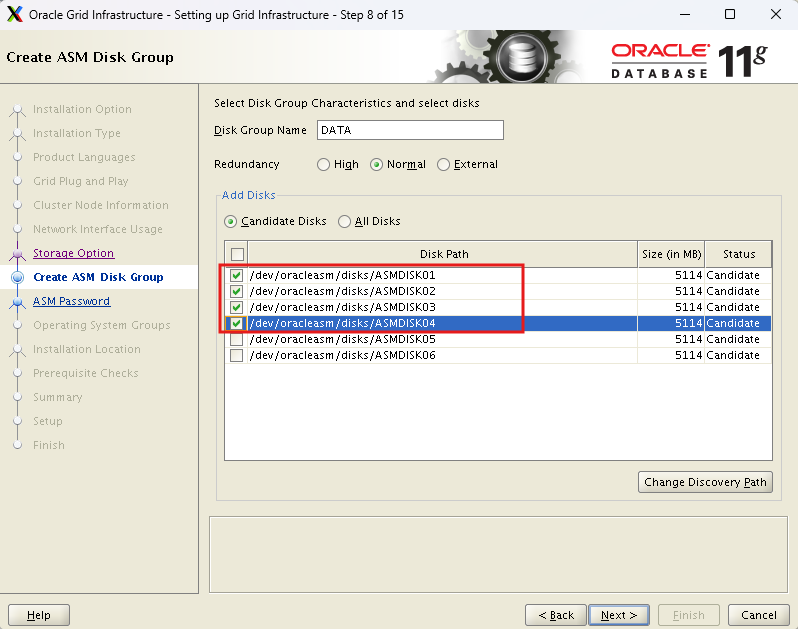Screen dimensions: 798x629
Task: Open the ASM Password step link
Action: [71, 301]
